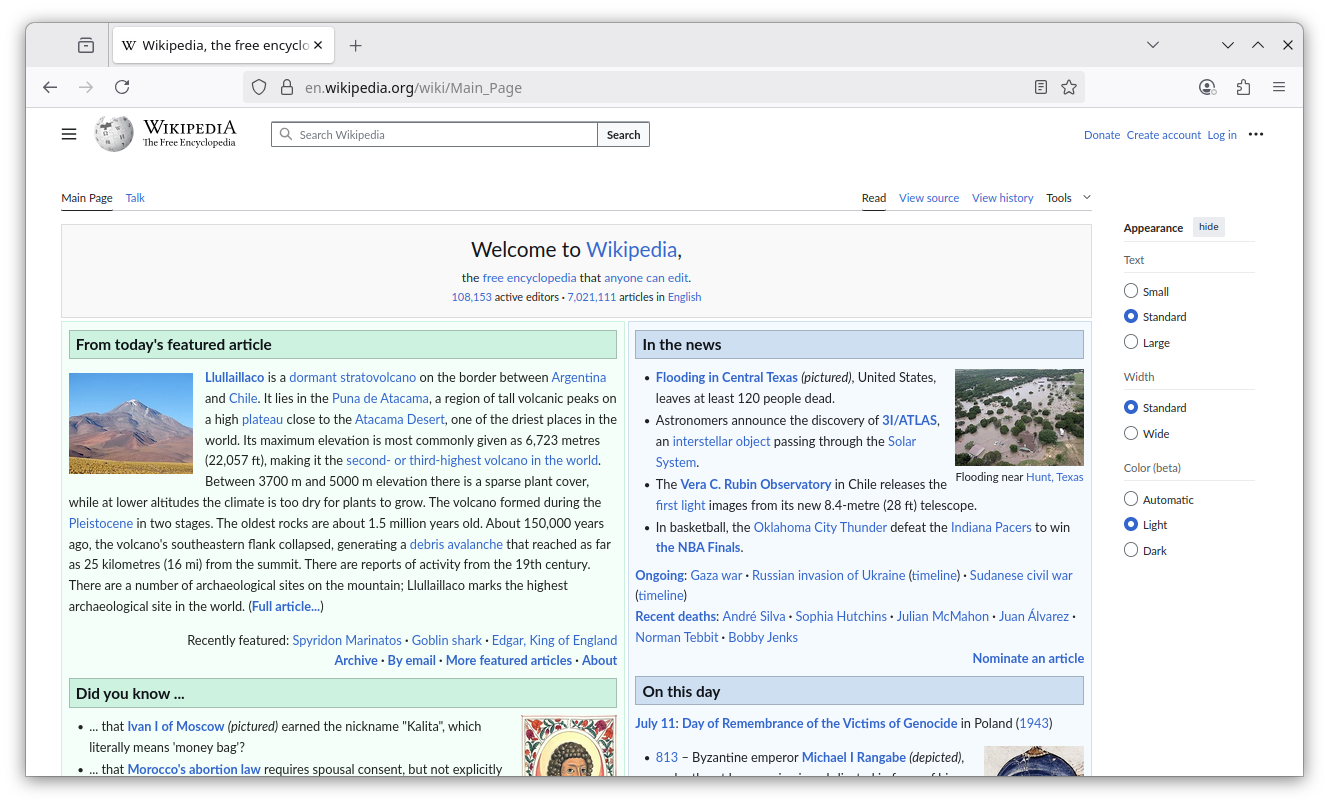Click the More featured articles link
Image resolution: width=1329 pixels, height=805 pixels.
[x=509, y=660]
